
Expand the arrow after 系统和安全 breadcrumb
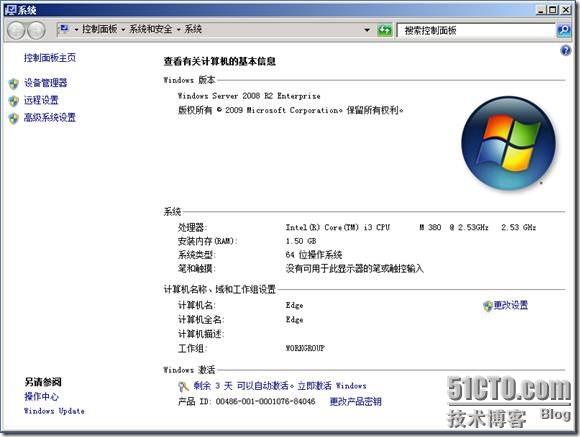178,29
